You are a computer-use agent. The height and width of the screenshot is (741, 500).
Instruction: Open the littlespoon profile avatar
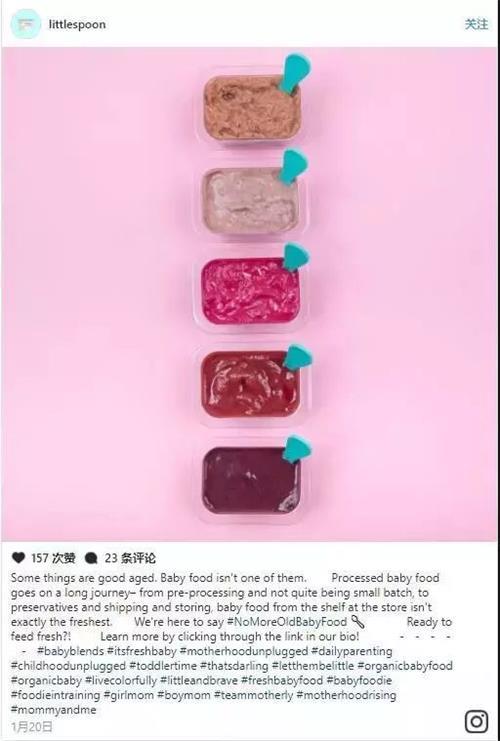pos(26,24)
